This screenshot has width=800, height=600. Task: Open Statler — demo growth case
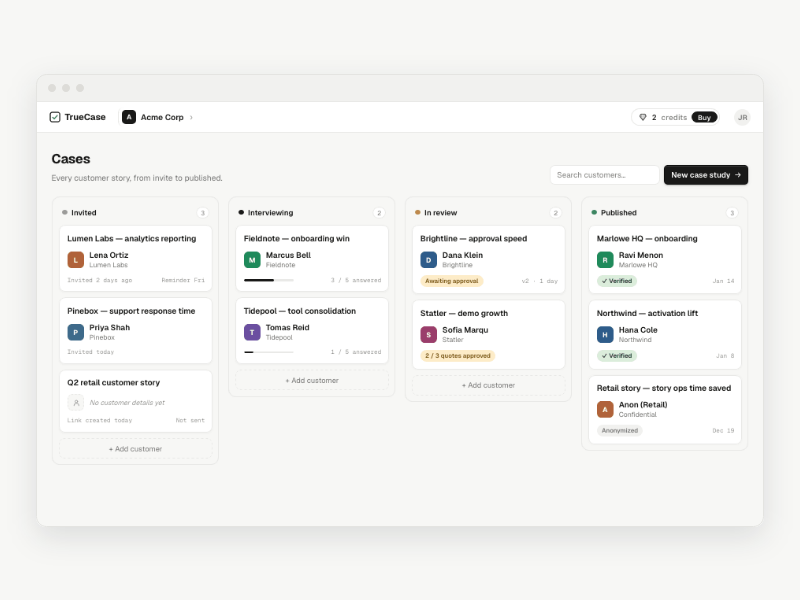(488, 334)
